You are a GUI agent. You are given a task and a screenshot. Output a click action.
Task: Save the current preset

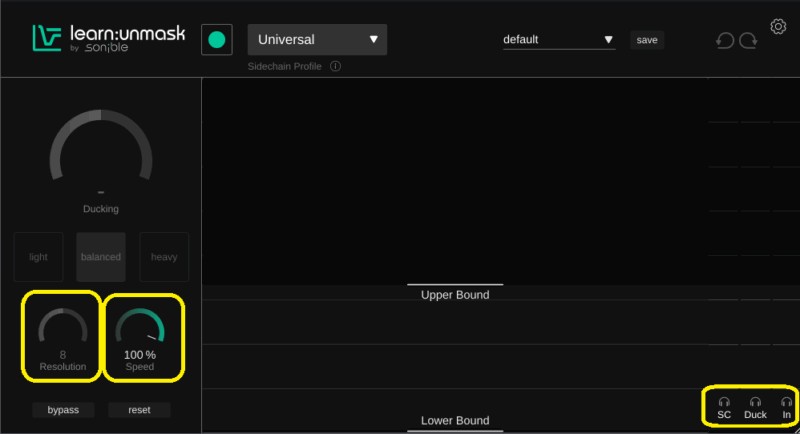click(x=647, y=40)
